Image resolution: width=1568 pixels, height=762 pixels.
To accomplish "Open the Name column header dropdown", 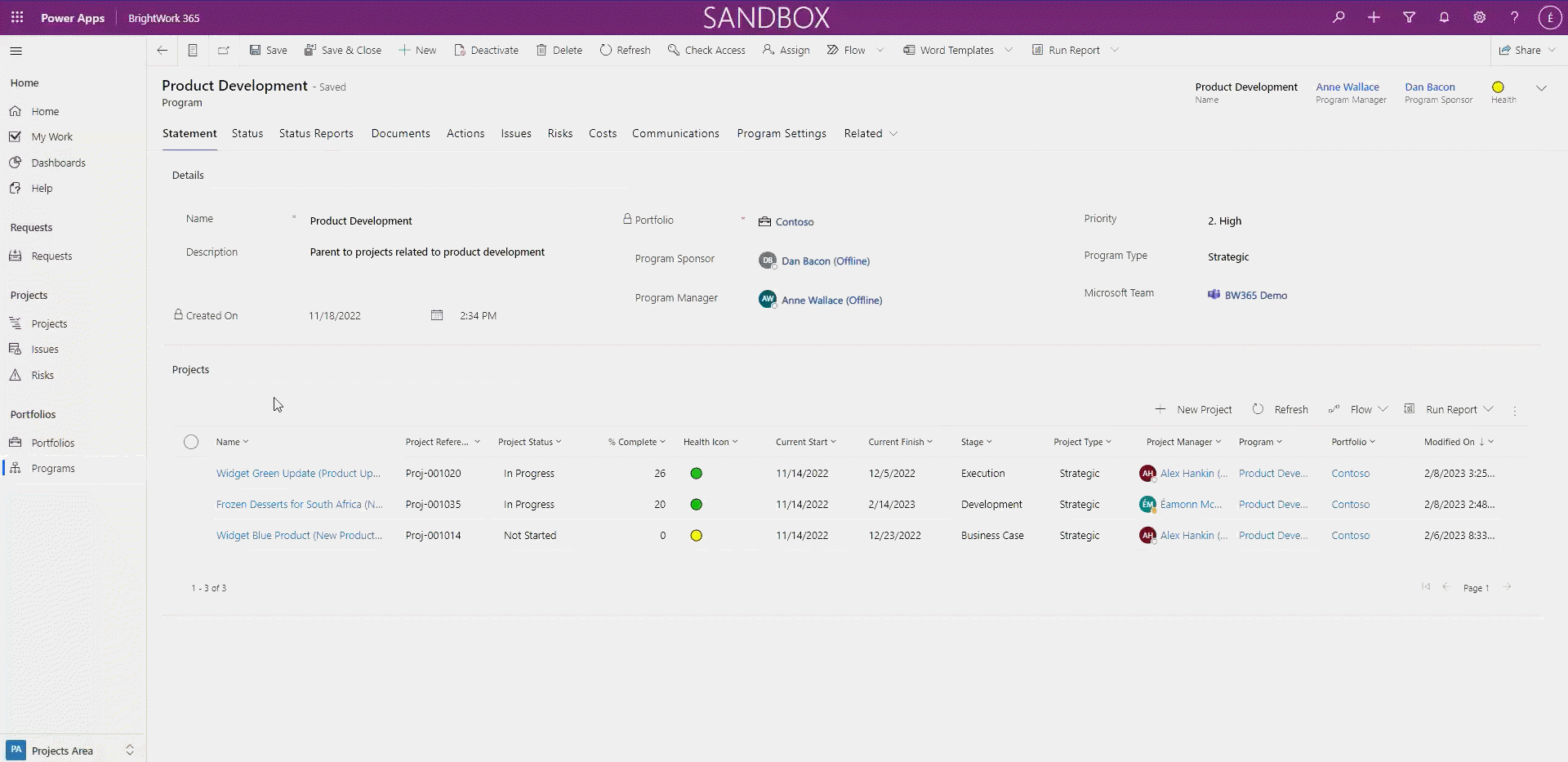I will tap(232, 442).
